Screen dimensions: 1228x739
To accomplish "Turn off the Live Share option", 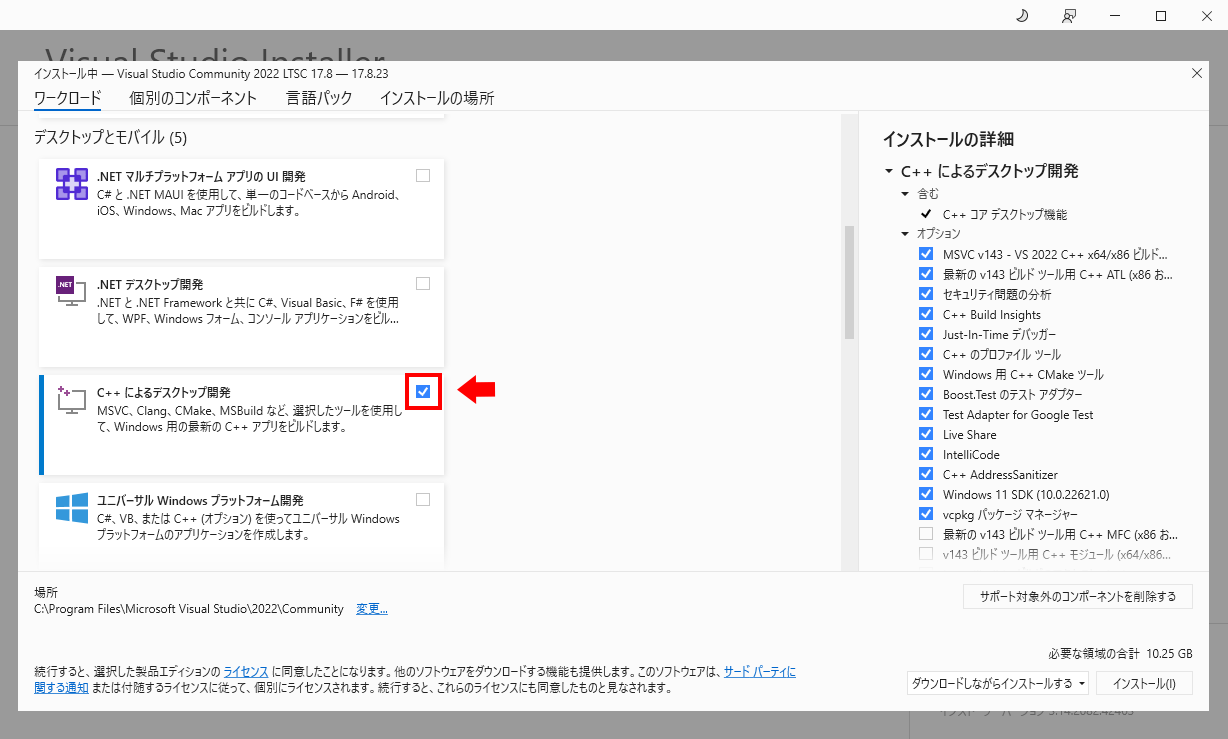I will pos(925,434).
